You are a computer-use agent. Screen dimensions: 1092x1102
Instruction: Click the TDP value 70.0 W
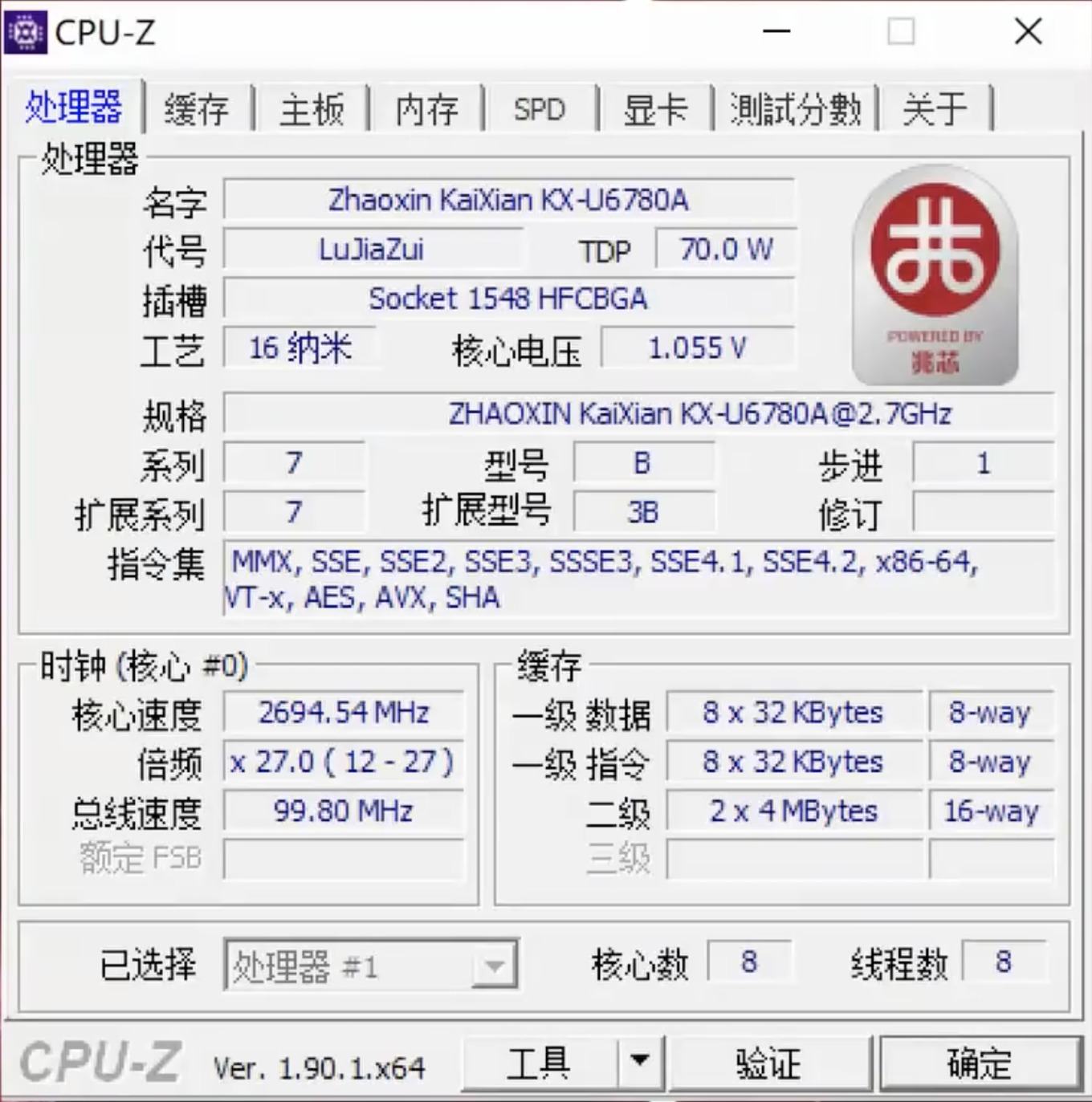pyautogui.click(x=726, y=249)
